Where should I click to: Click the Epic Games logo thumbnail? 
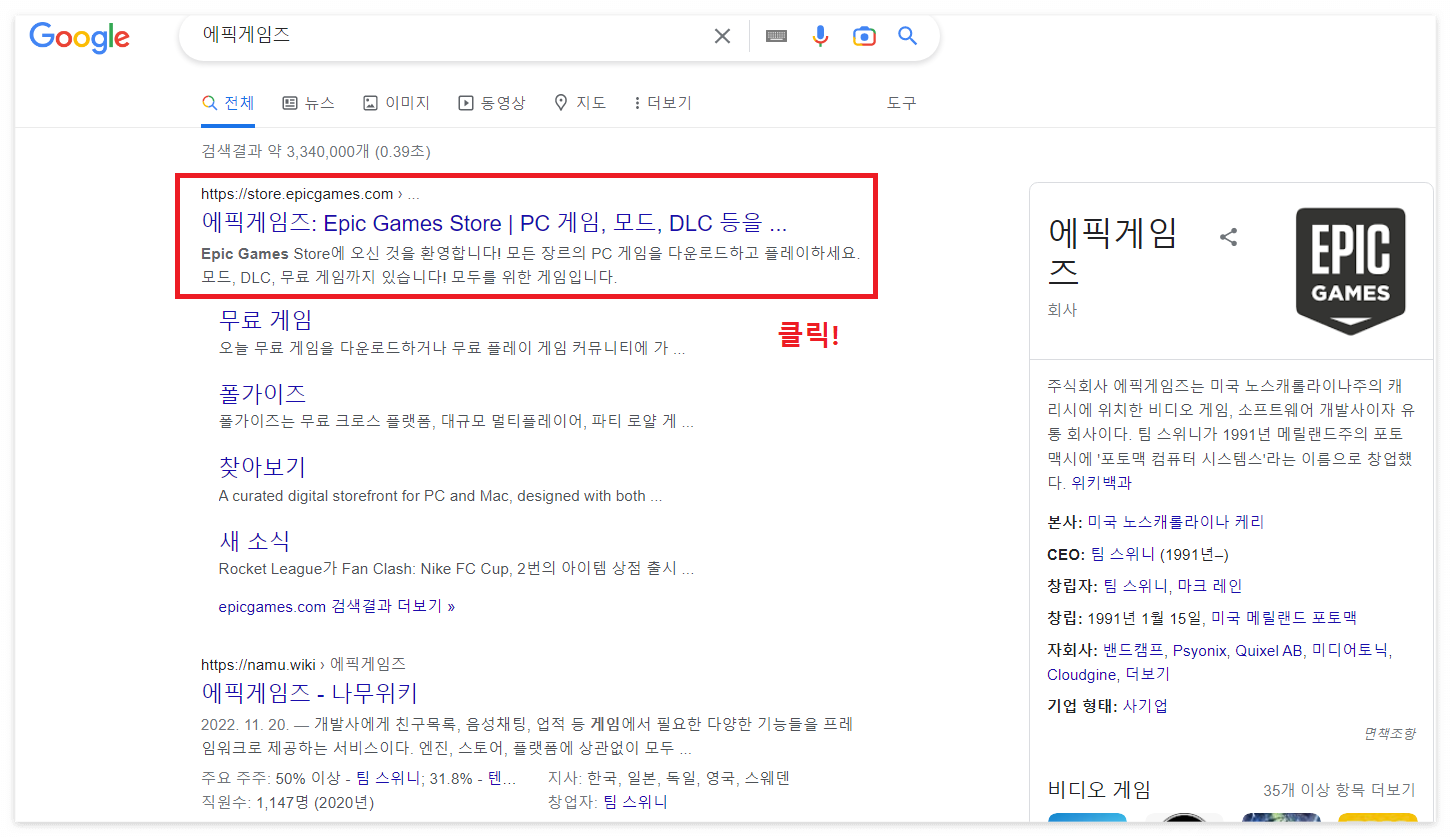click(1350, 270)
